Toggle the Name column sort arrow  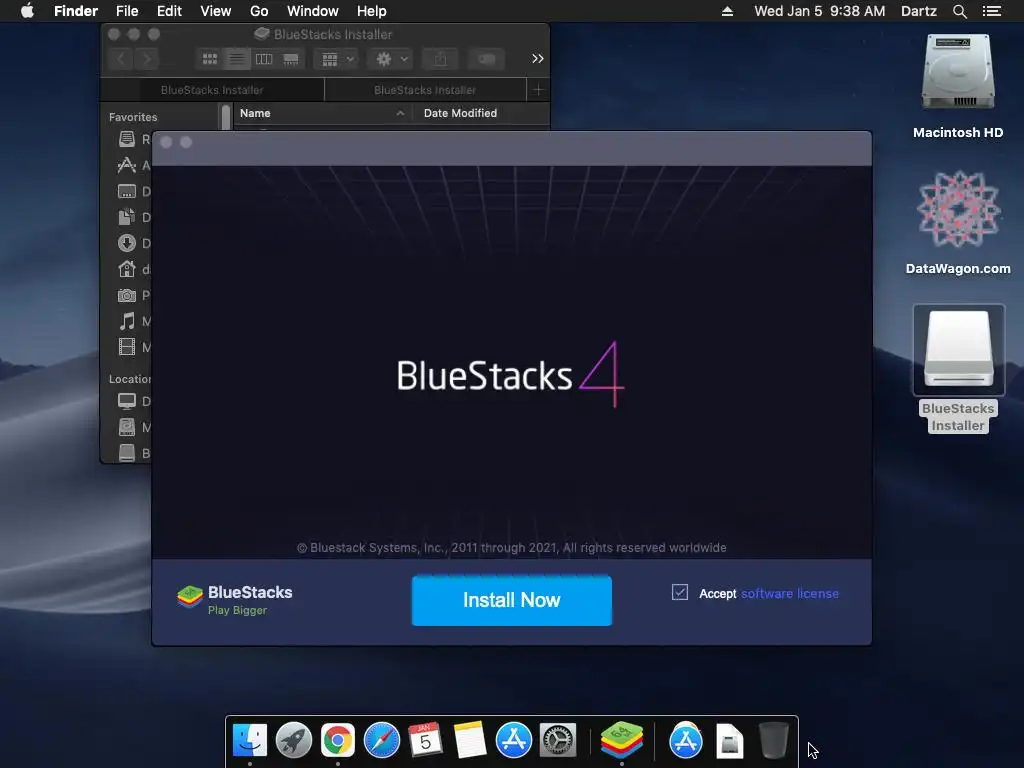[400, 113]
